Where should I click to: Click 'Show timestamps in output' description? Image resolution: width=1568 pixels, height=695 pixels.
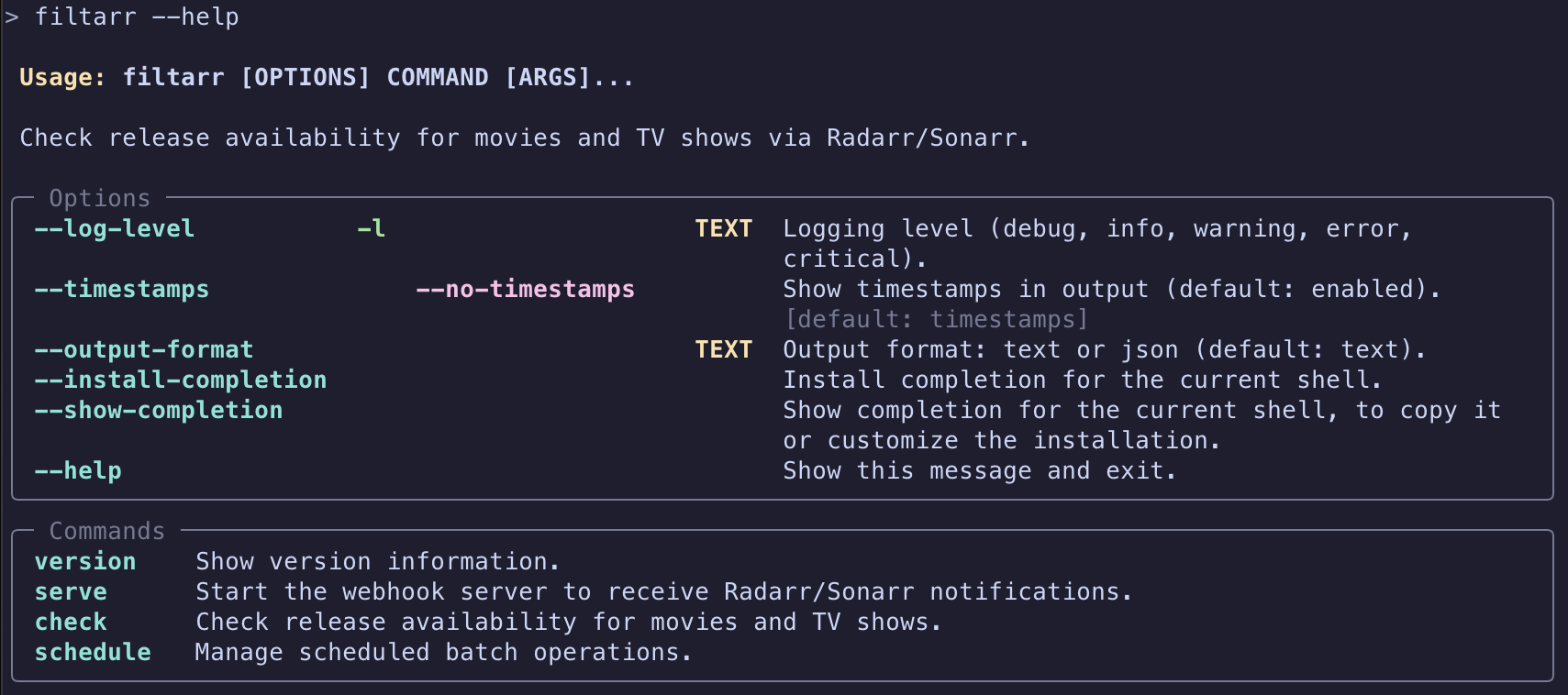[x=1112, y=289]
